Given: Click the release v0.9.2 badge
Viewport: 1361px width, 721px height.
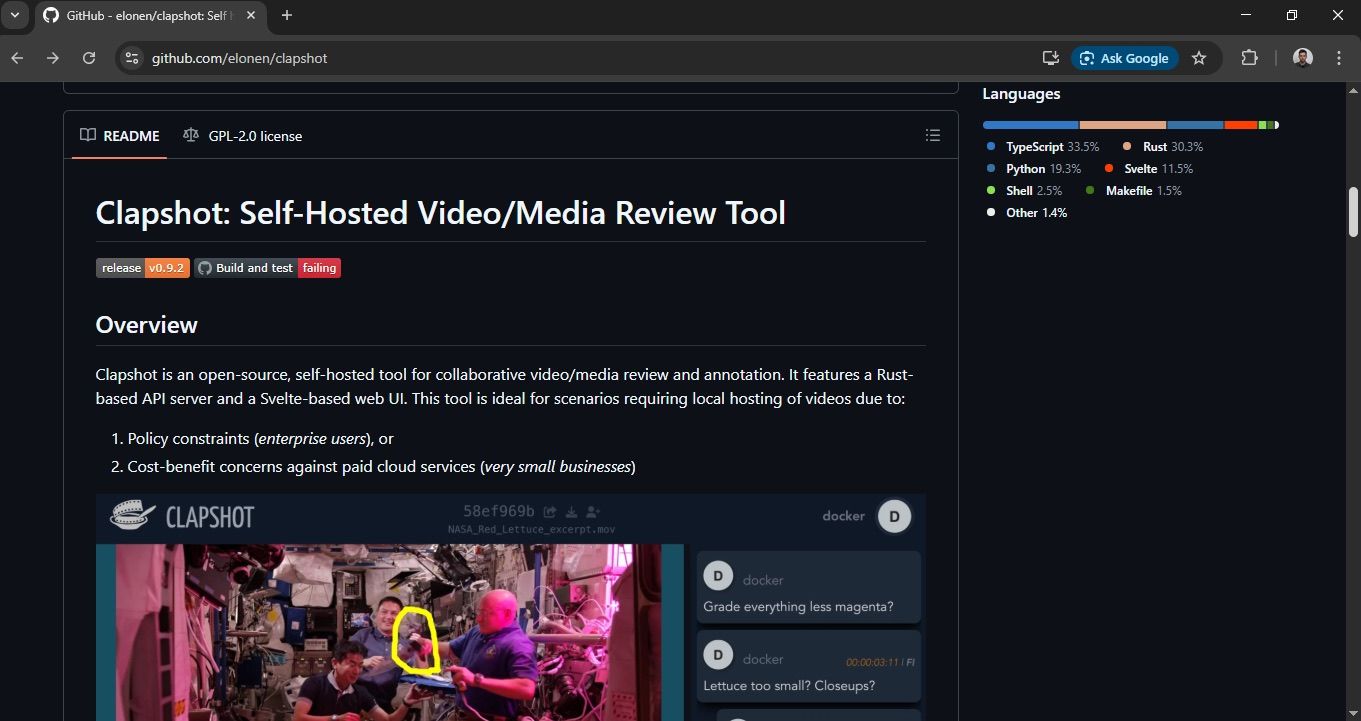Looking at the screenshot, I should (142, 268).
